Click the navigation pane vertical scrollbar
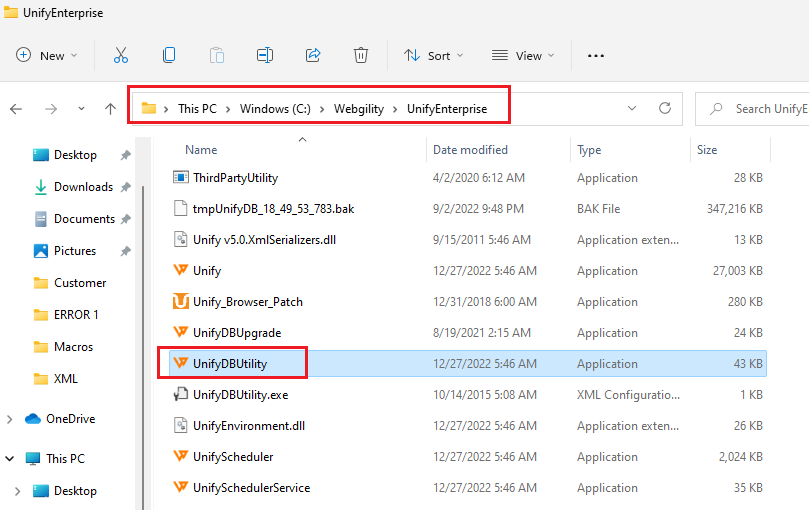 click(x=143, y=346)
